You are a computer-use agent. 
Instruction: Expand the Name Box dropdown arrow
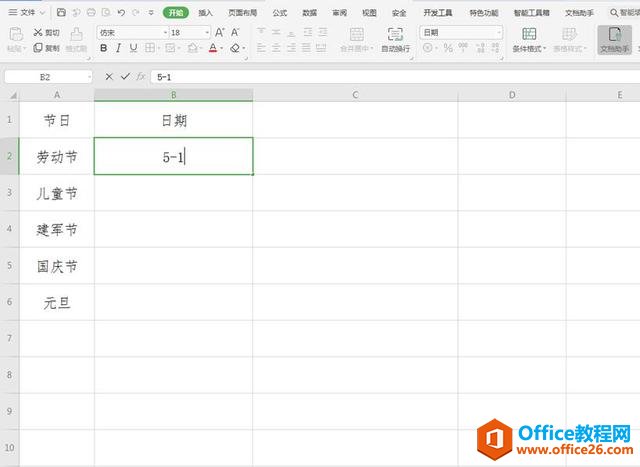[x=89, y=77]
